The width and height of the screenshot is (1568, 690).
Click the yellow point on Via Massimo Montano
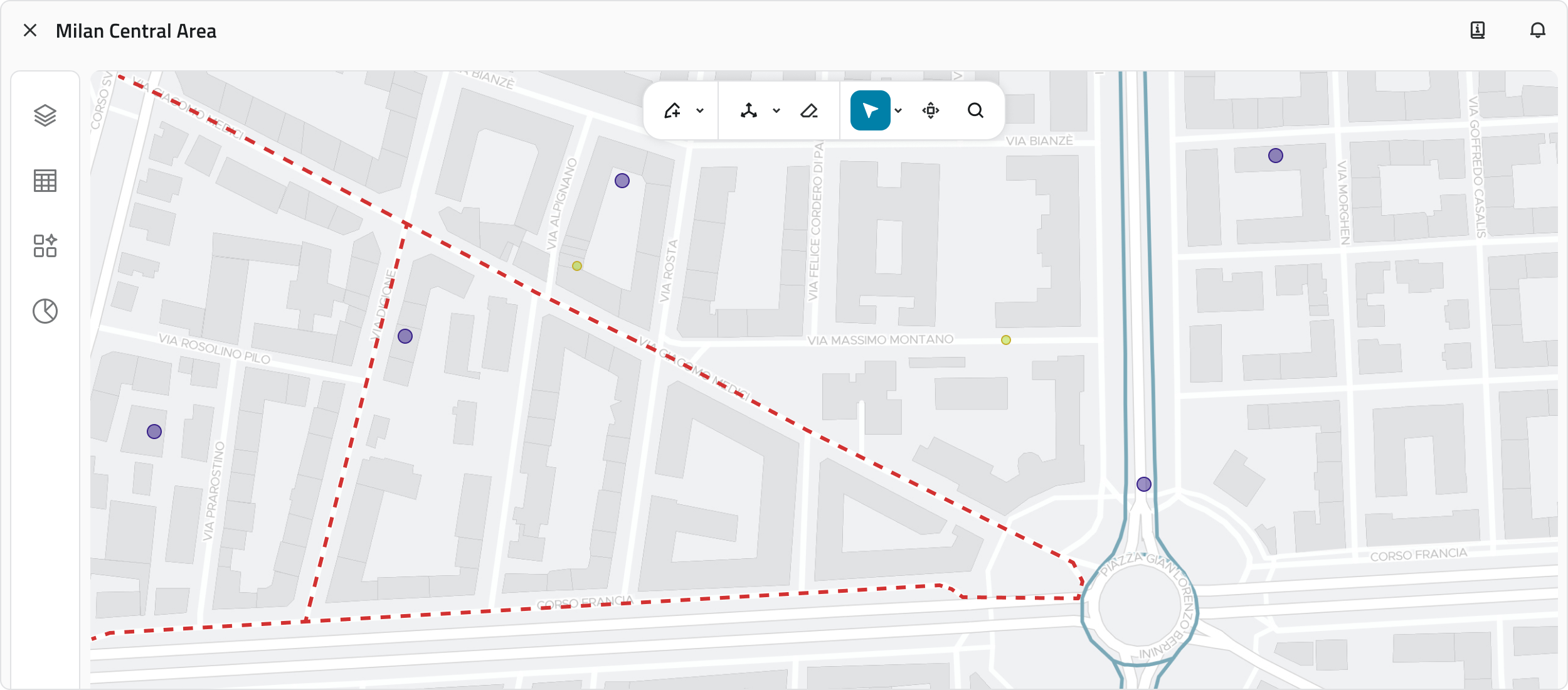click(1006, 340)
